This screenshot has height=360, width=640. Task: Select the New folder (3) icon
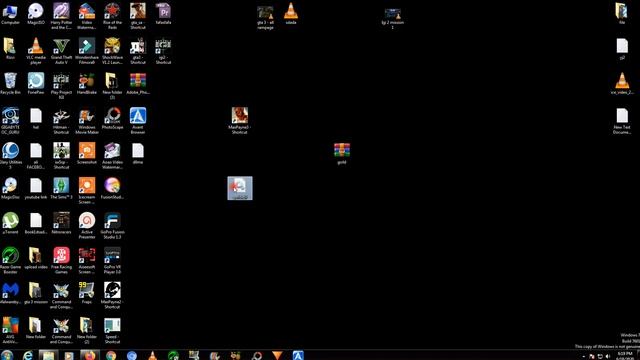[x=112, y=86]
